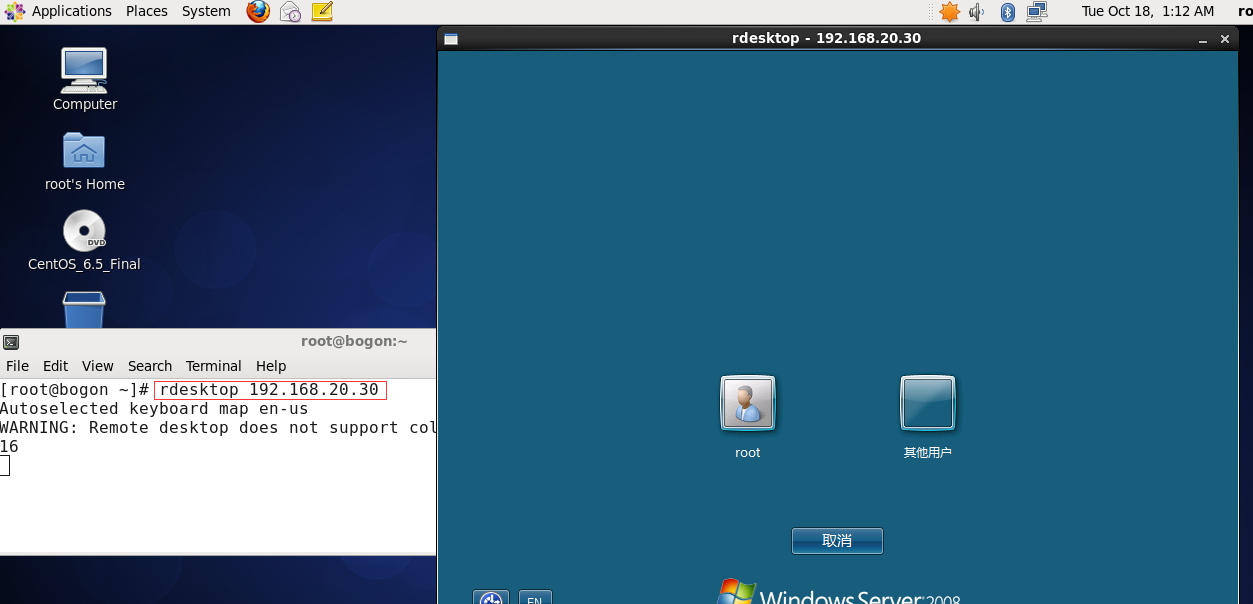Click the Autoselected keyboard map en-us line

[x=154, y=409]
